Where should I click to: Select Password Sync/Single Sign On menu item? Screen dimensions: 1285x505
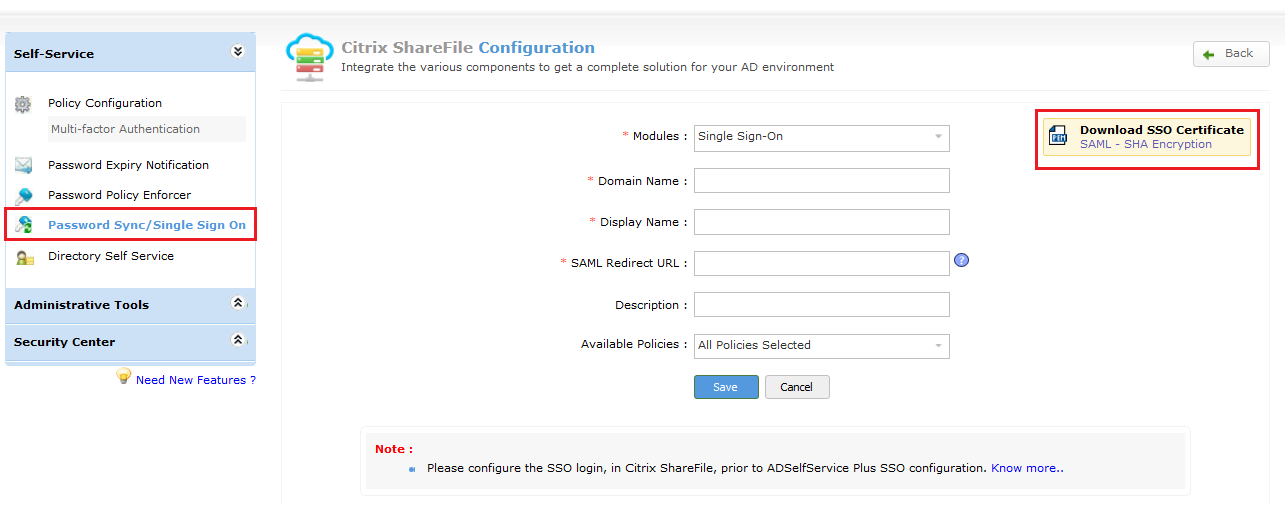(x=147, y=225)
